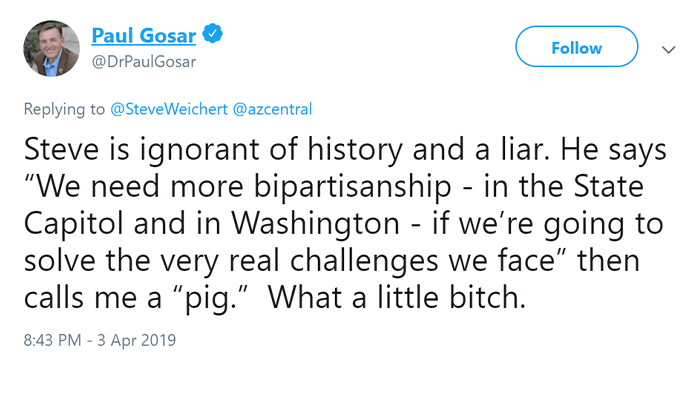This screenshot has width=697, height=400.
Task: Click the blue verified badge icon
Action: (213, 35)
